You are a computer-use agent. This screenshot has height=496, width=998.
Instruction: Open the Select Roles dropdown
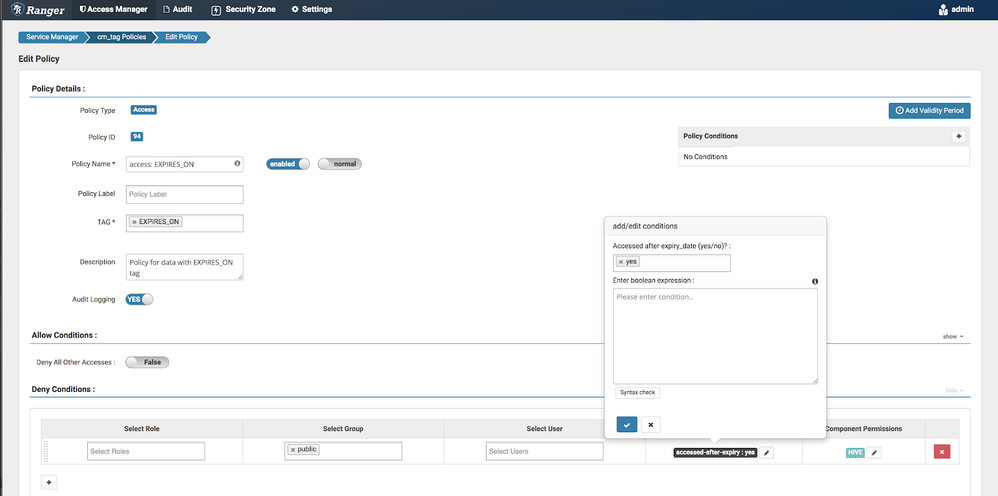(146, 451)
